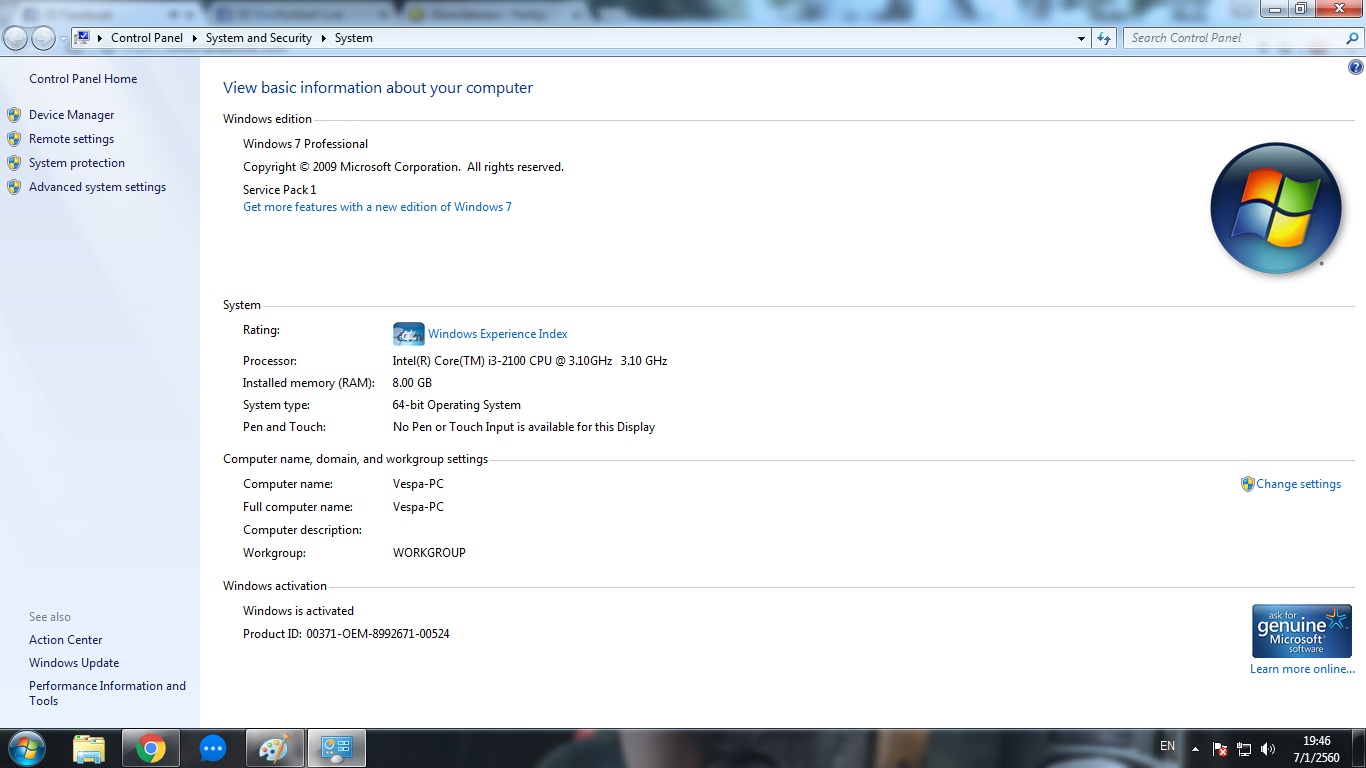1366x768 pixels.
Task: Focus the Search Control Panel field
Action: pos(1236,38)
